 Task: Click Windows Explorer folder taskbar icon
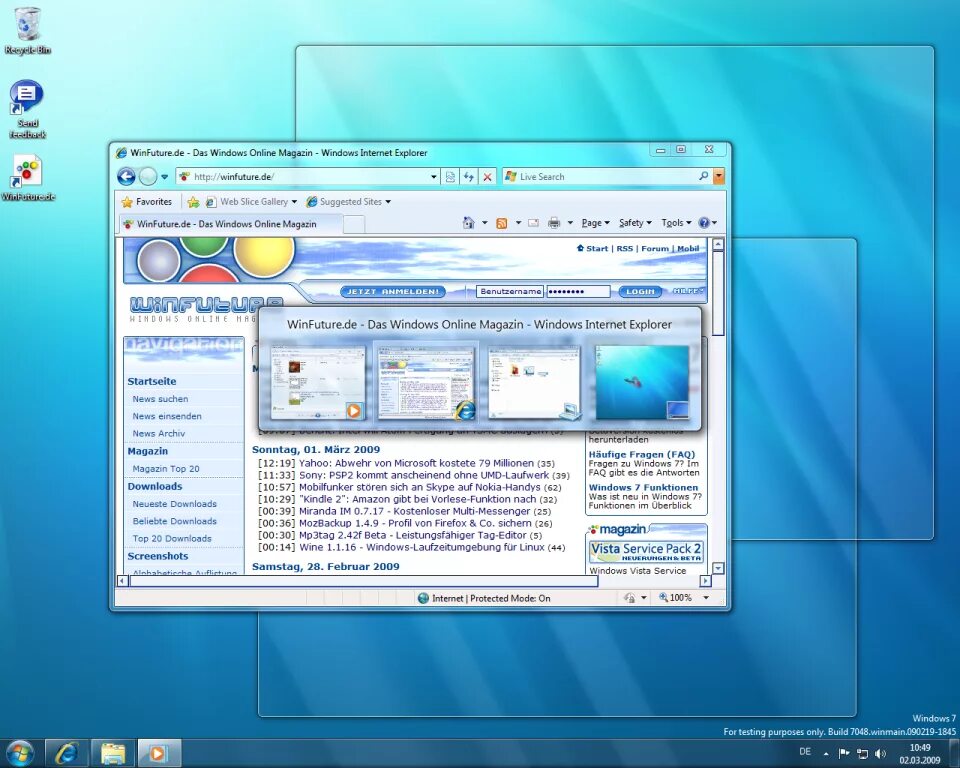coord(113,753)
